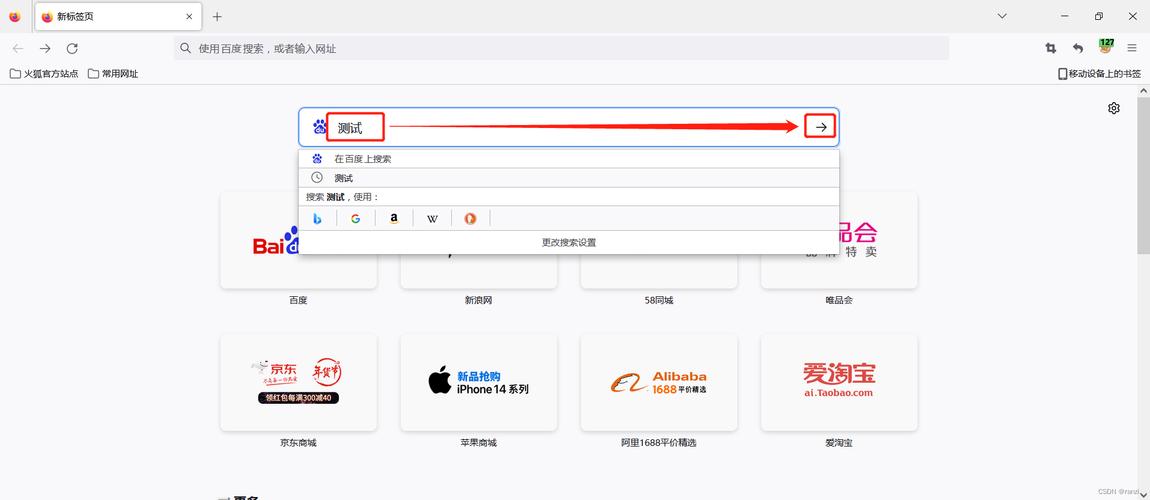Viewport: 1150px width, 500px height.
Task: Open the Firefox hamburger menu
Action: [1132, 48]
